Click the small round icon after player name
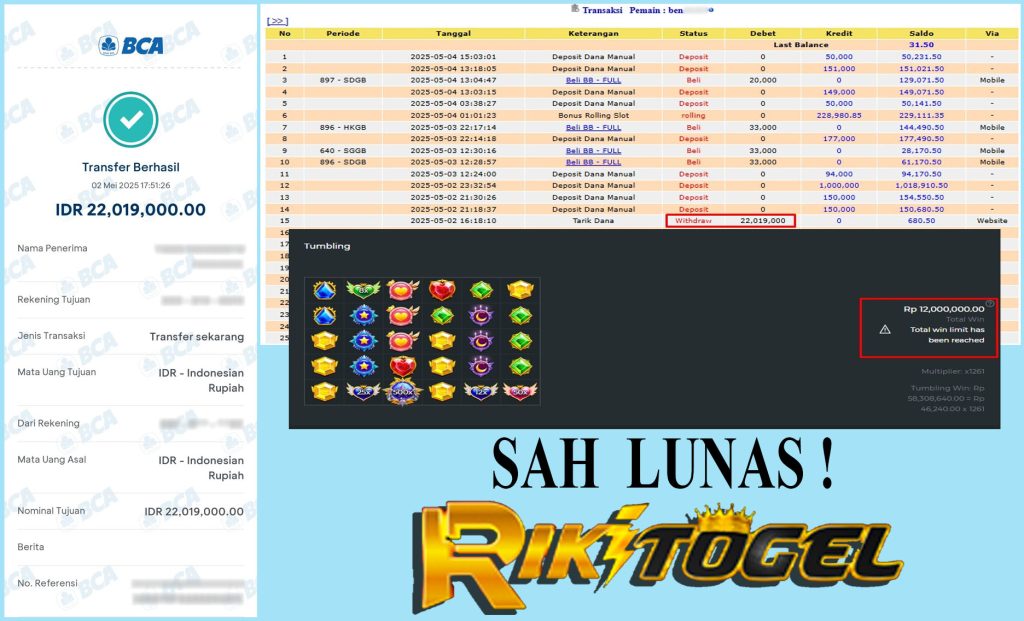Image resolution: width=1024 pixels, height=621 pixels. pos(711,10)
